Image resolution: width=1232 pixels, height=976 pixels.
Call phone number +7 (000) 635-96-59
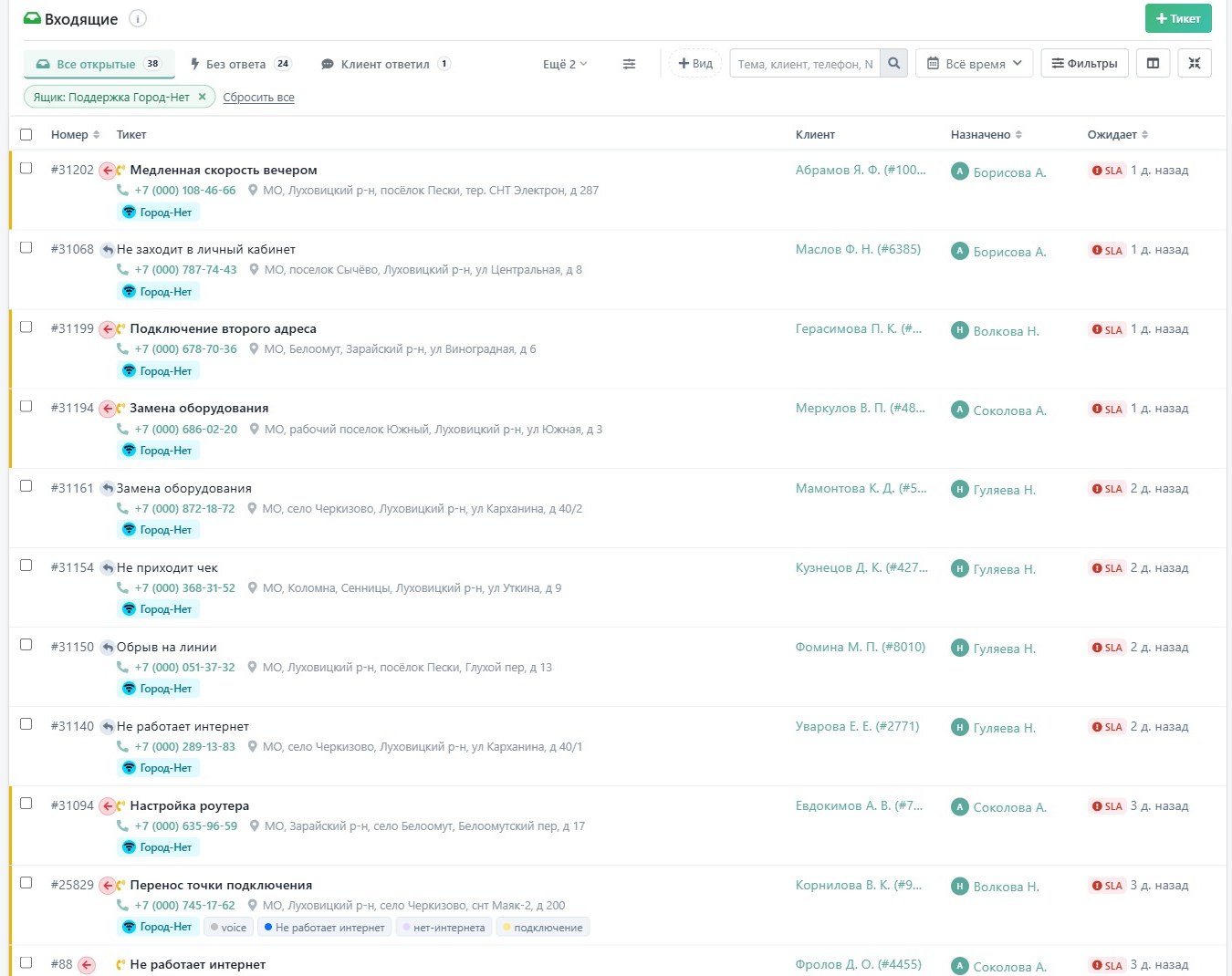186,826
